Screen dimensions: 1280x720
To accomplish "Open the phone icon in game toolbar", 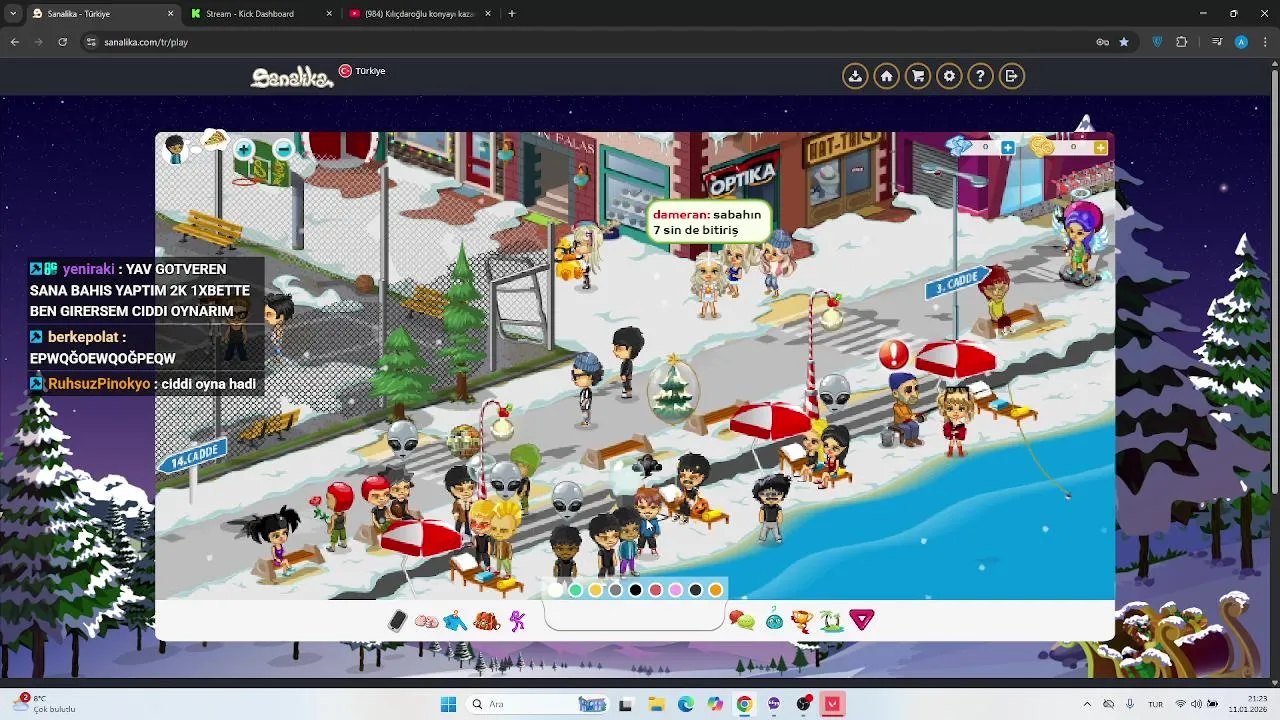I will (397, 621).
